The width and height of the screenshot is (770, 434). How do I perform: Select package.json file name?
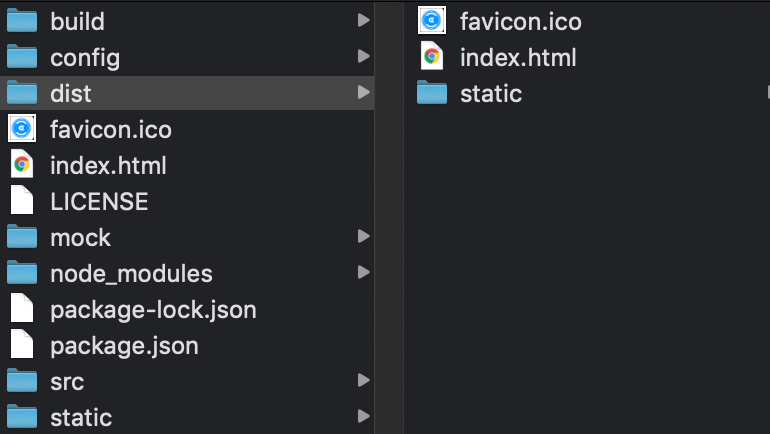(124, 346)
